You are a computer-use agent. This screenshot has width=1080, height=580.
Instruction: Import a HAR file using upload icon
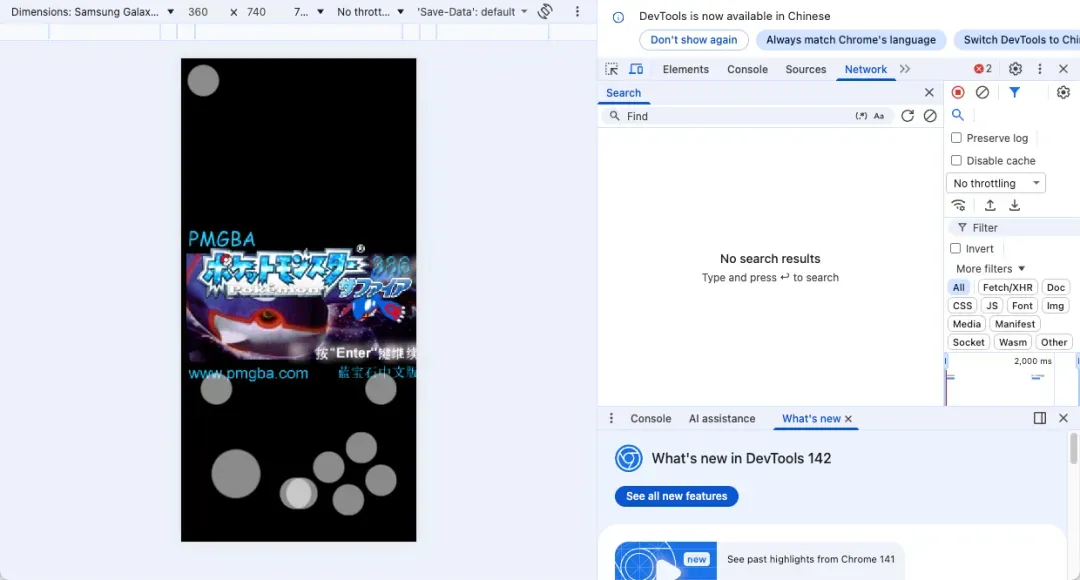click(990, 205)
